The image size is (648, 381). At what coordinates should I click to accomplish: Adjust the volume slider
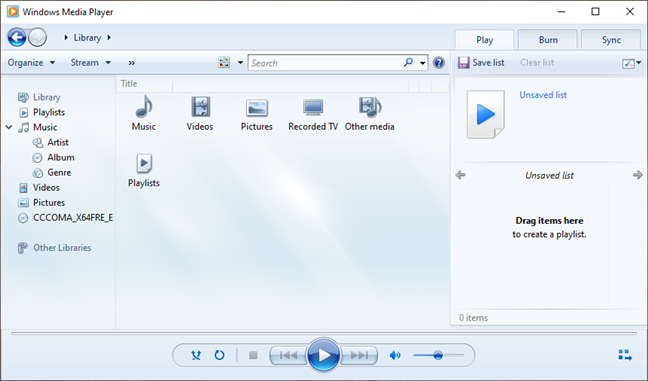[x=438, y=355]
